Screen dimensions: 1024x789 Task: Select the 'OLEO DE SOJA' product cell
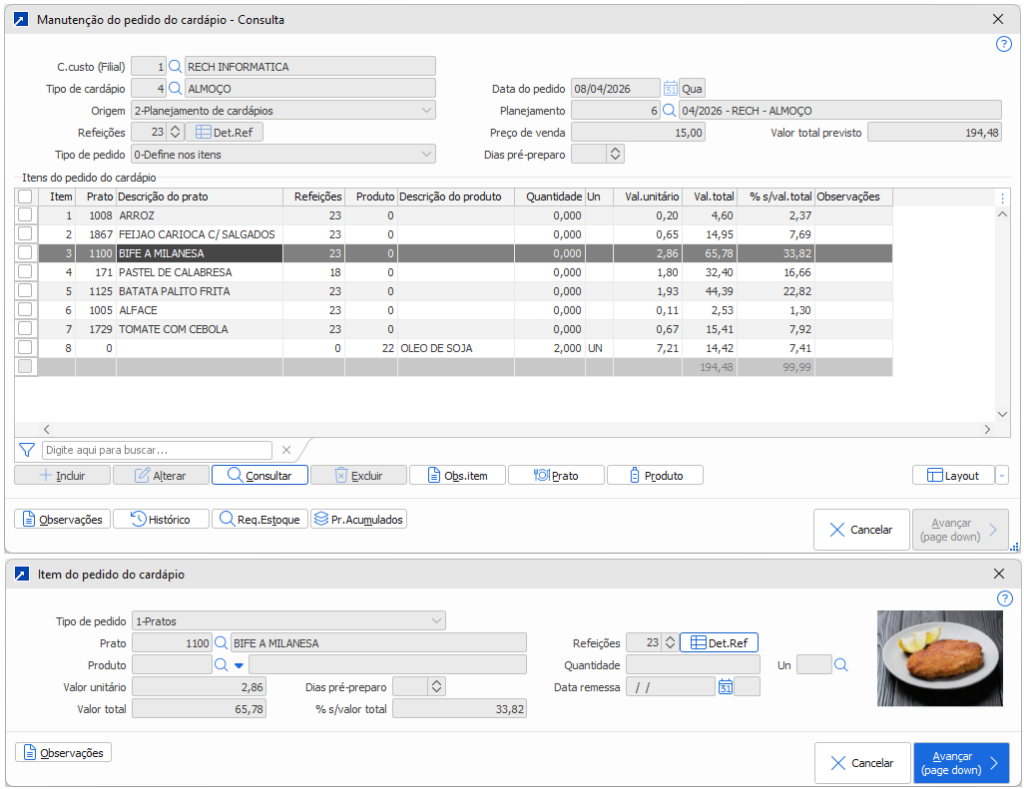pyautogui.click(x=456, y=348)
